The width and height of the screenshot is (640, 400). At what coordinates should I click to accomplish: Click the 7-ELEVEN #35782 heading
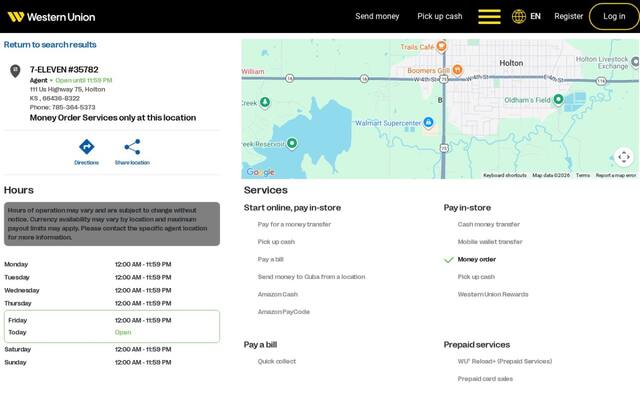64,69
